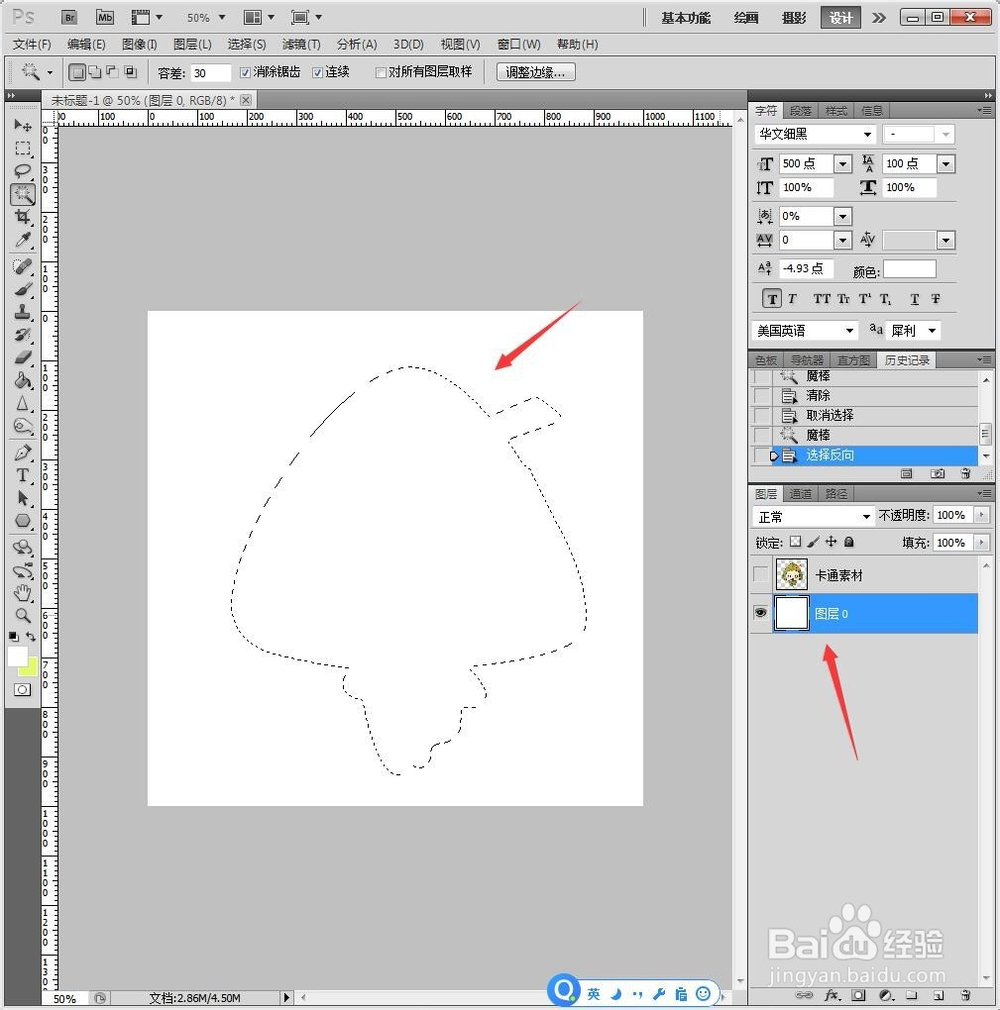Select the Clone Stamp tool
Viewport: 1000px width, 1010px height.
click(x=23, y=312)
